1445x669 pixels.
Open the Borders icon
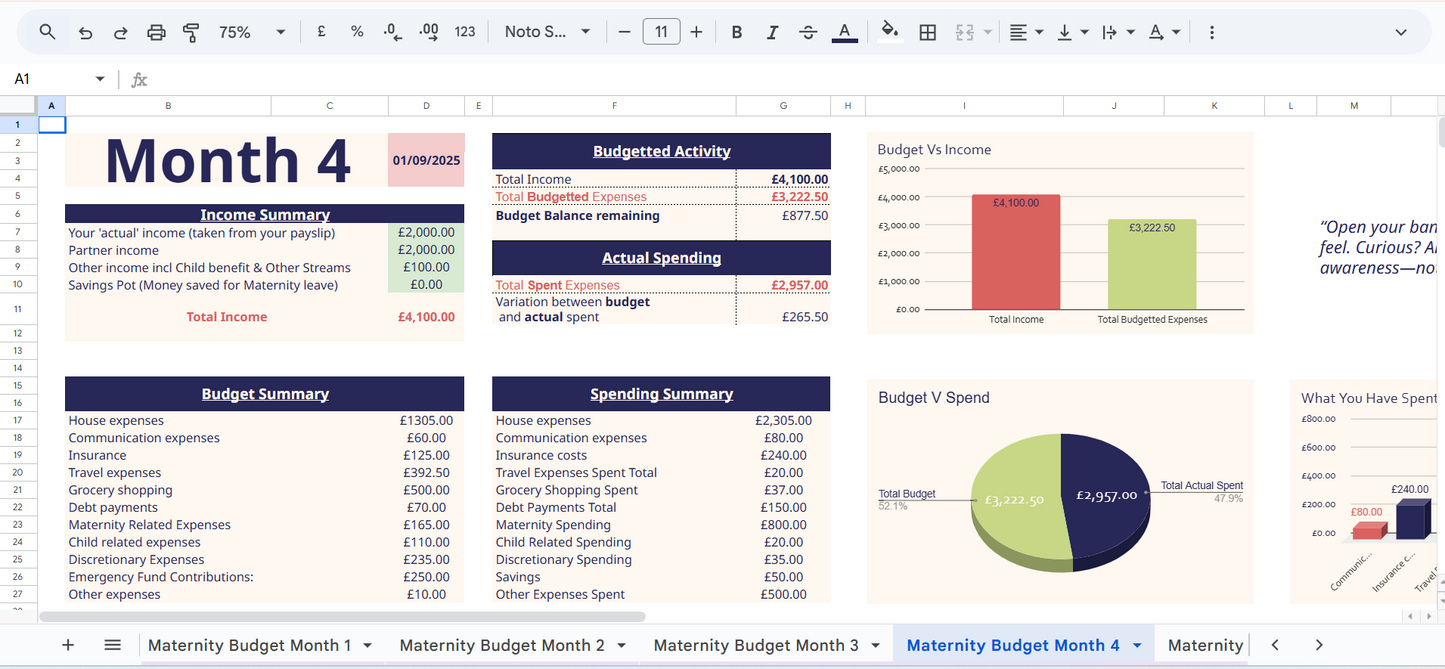pos(927,31)
